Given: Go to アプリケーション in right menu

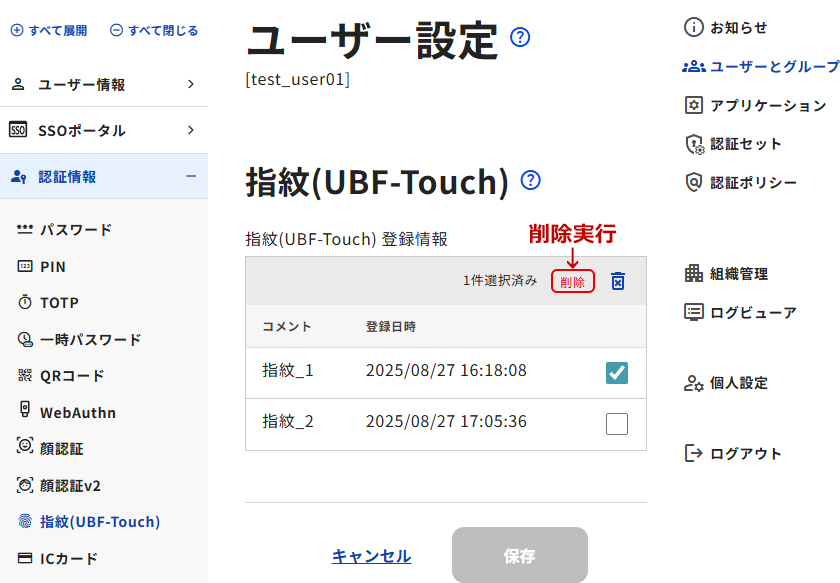Looking at the screenshot, I should [766, 105].
